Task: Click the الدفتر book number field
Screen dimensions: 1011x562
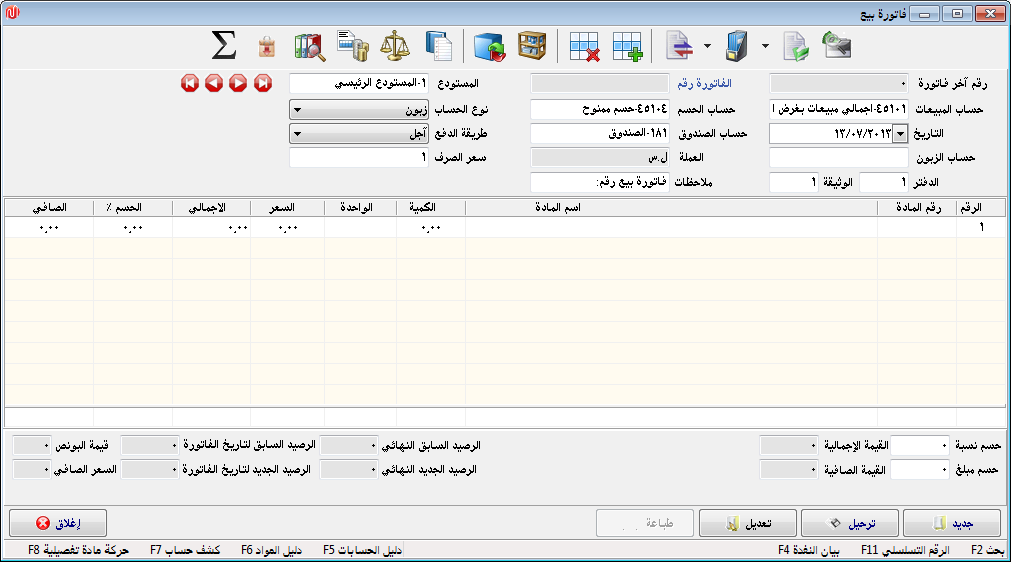Action: click(884, 182)
